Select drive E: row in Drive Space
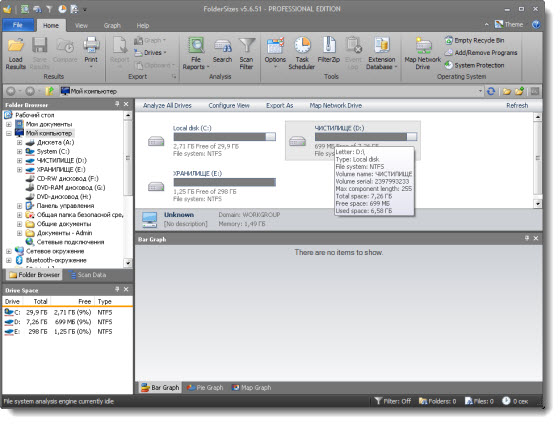The height and width of the screenshot is (424, 560). (67, 332)
